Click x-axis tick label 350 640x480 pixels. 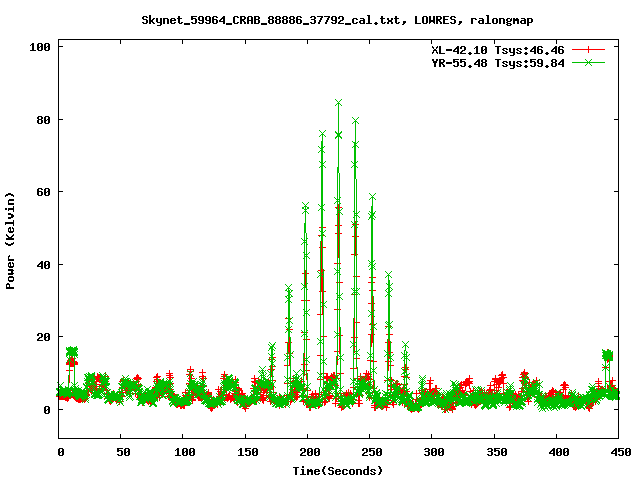(x=496, y=452)
